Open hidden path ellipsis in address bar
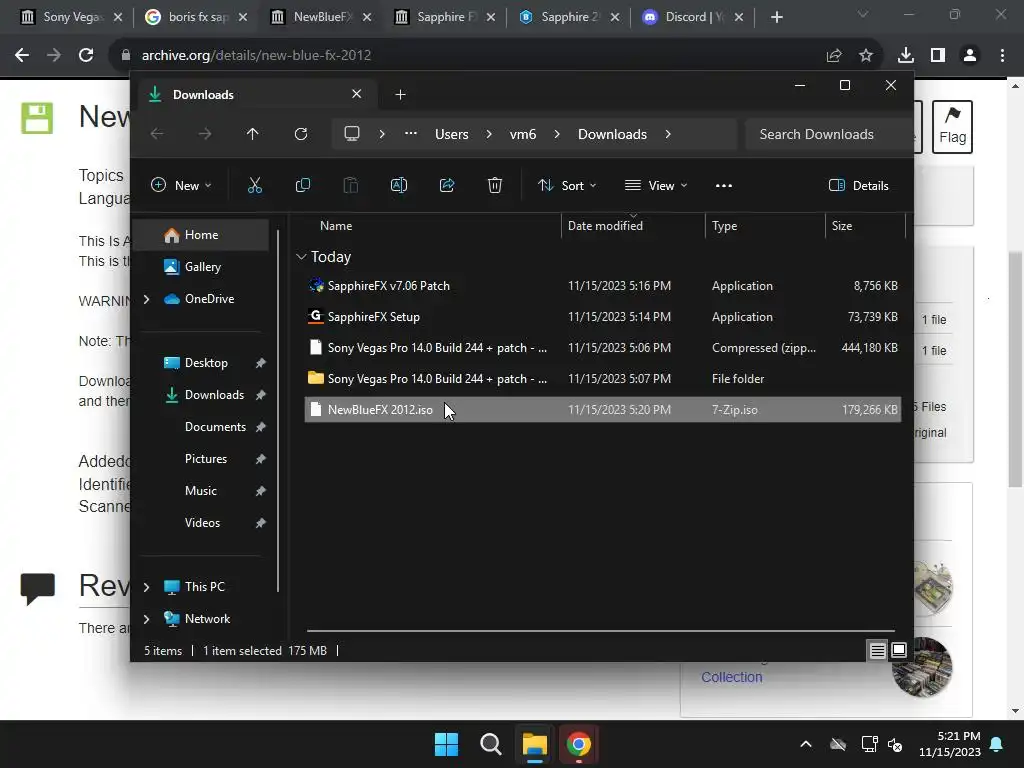Viewport: 1024px width, 768px height. click(x=411, y=134)
